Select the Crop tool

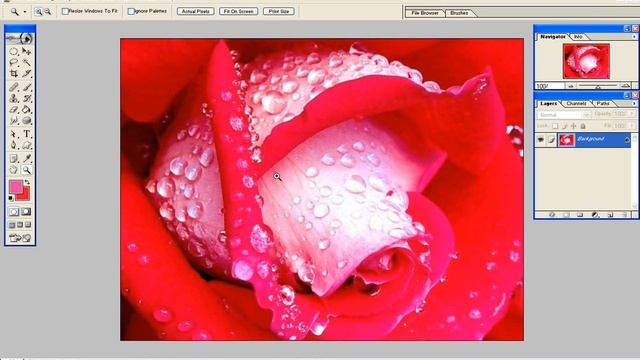click(14, 73)
